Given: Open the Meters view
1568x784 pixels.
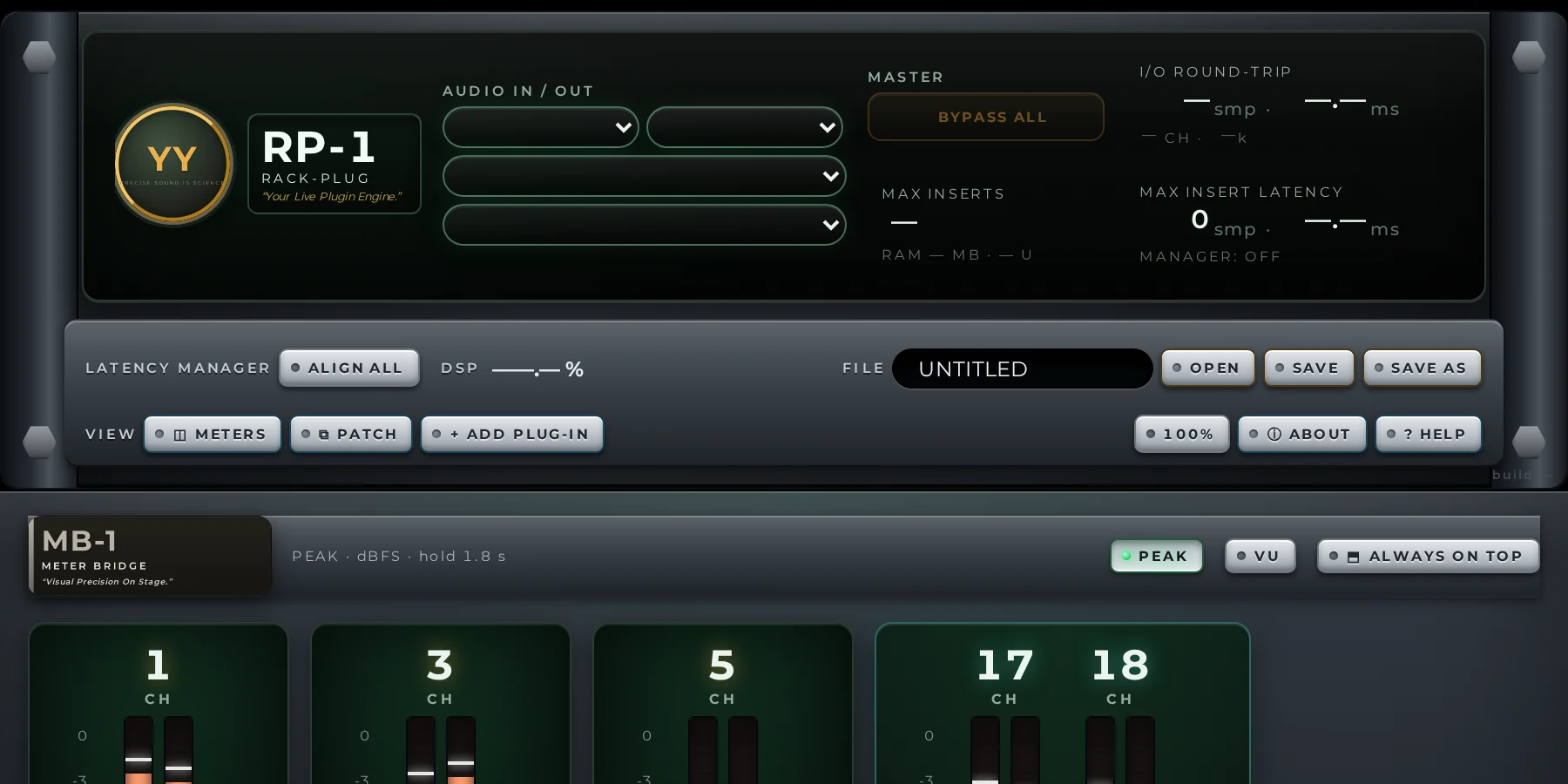Looking at the screenshot, I should coord(213,434).
